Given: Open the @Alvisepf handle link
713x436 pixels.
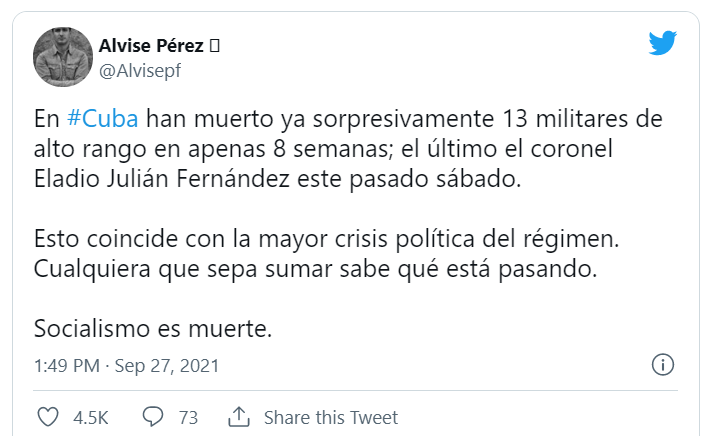Looking at the screenshot, I should pyautogui.click(x=139, y=70).
